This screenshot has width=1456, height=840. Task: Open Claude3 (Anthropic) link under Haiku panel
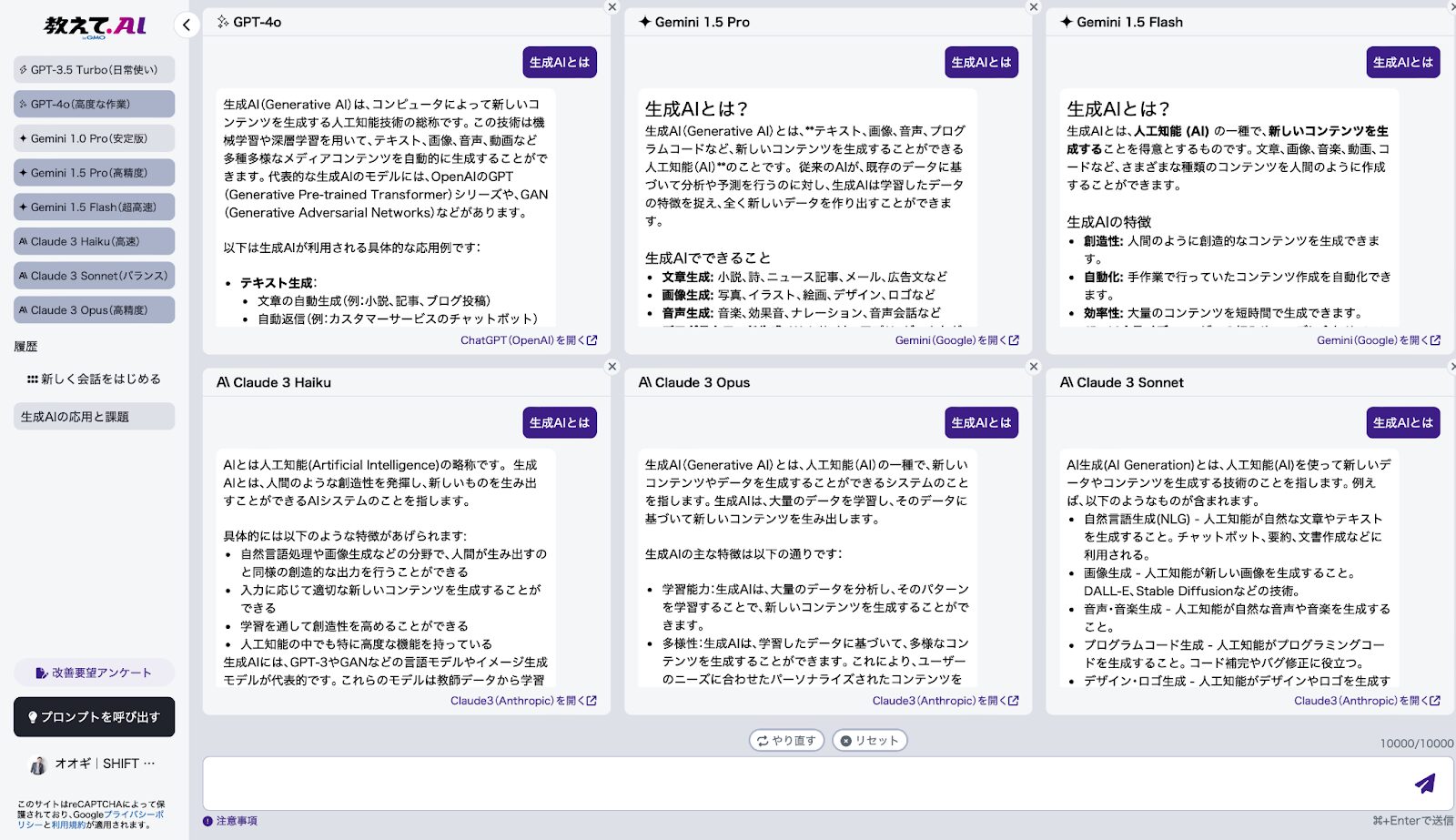(522, 701)
